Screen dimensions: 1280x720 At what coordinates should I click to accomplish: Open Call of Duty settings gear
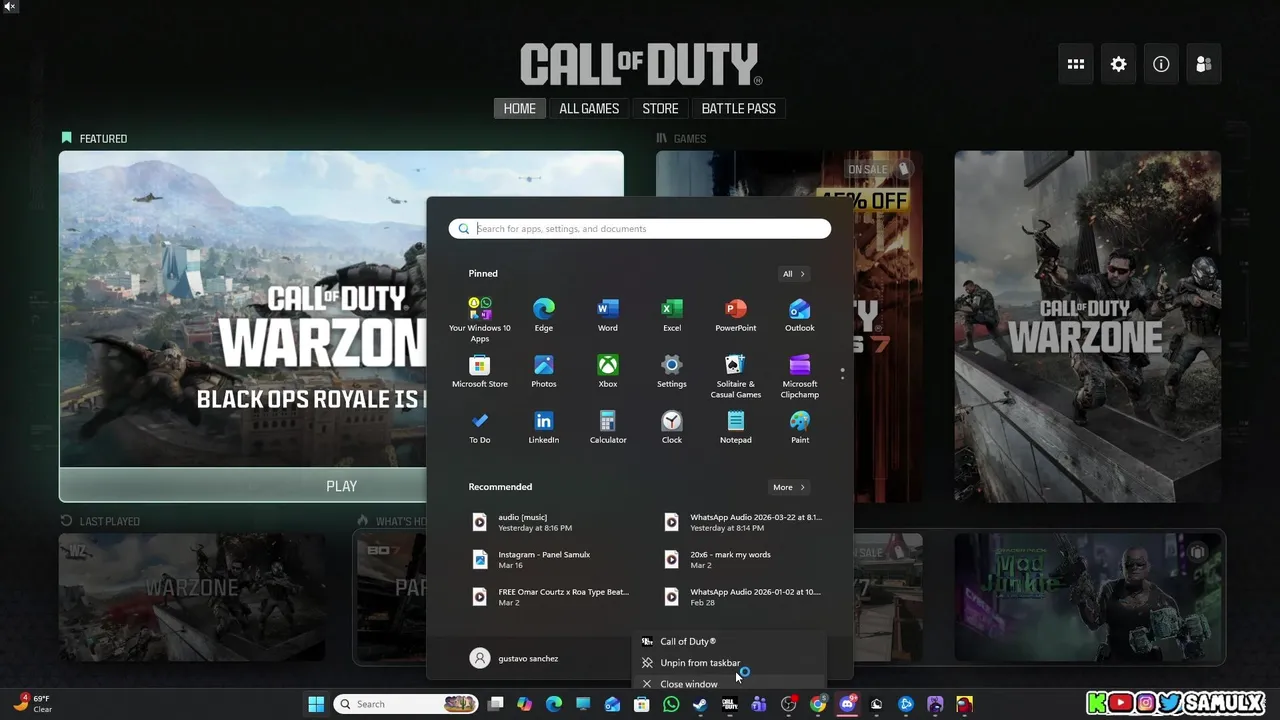(x=1118, y=64)
